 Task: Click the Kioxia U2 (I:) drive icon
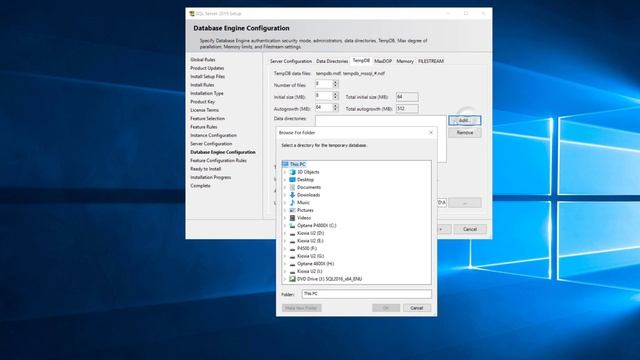coord(292,271)
